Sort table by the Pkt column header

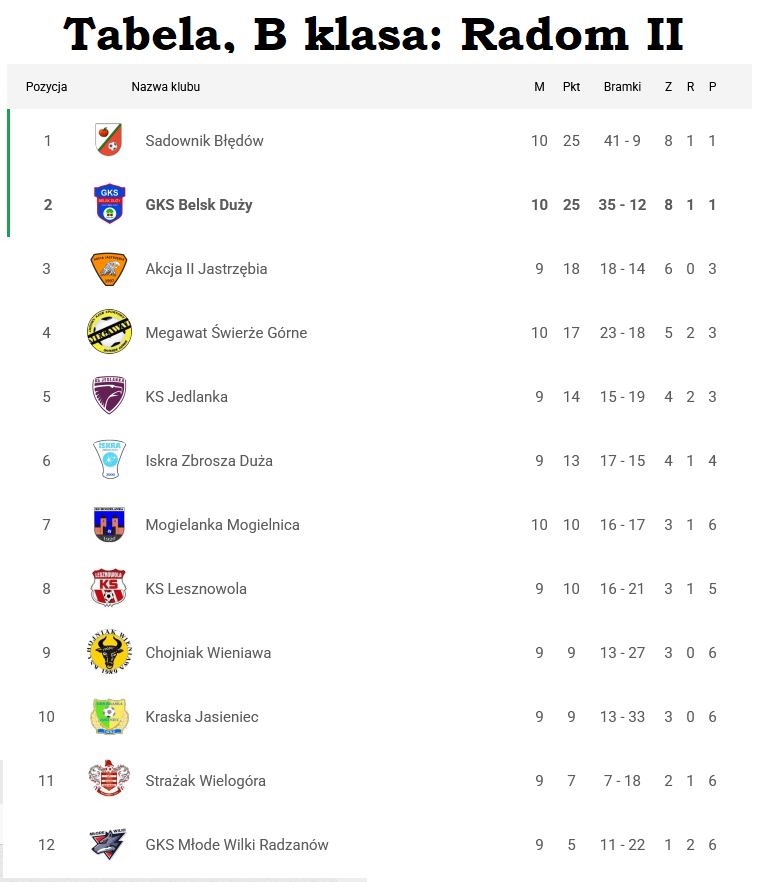571,87
